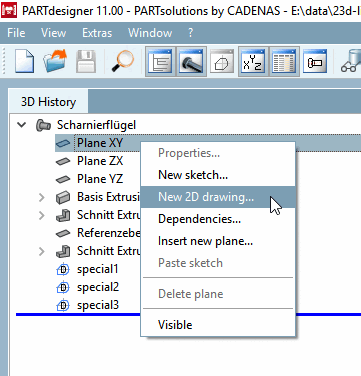The height and width of the screenshot is (376, 361).
Task: Click the Plane YZ plane icon
Action: [63, 180]
